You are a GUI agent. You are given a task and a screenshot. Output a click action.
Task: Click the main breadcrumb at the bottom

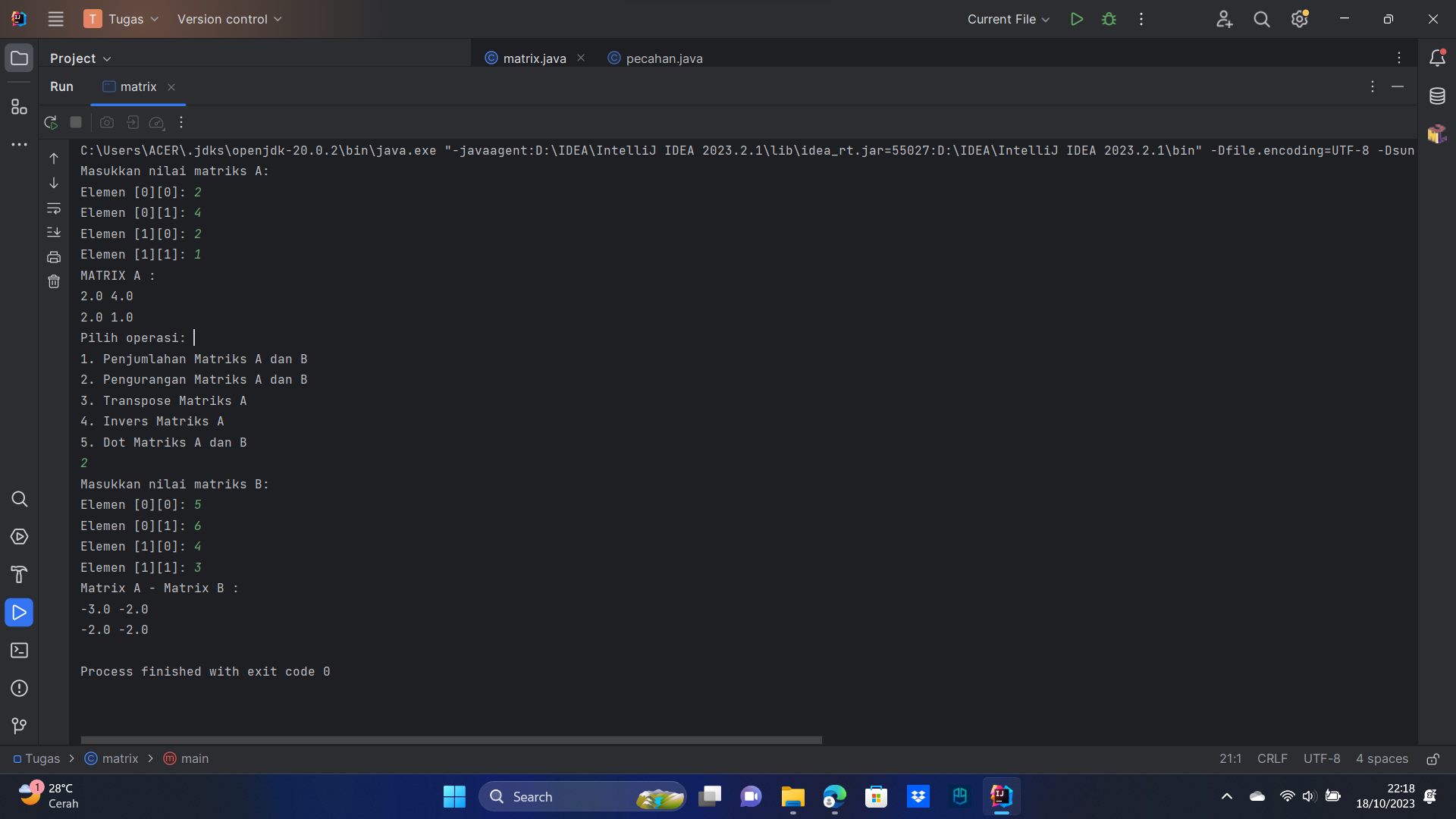[193, 758]
